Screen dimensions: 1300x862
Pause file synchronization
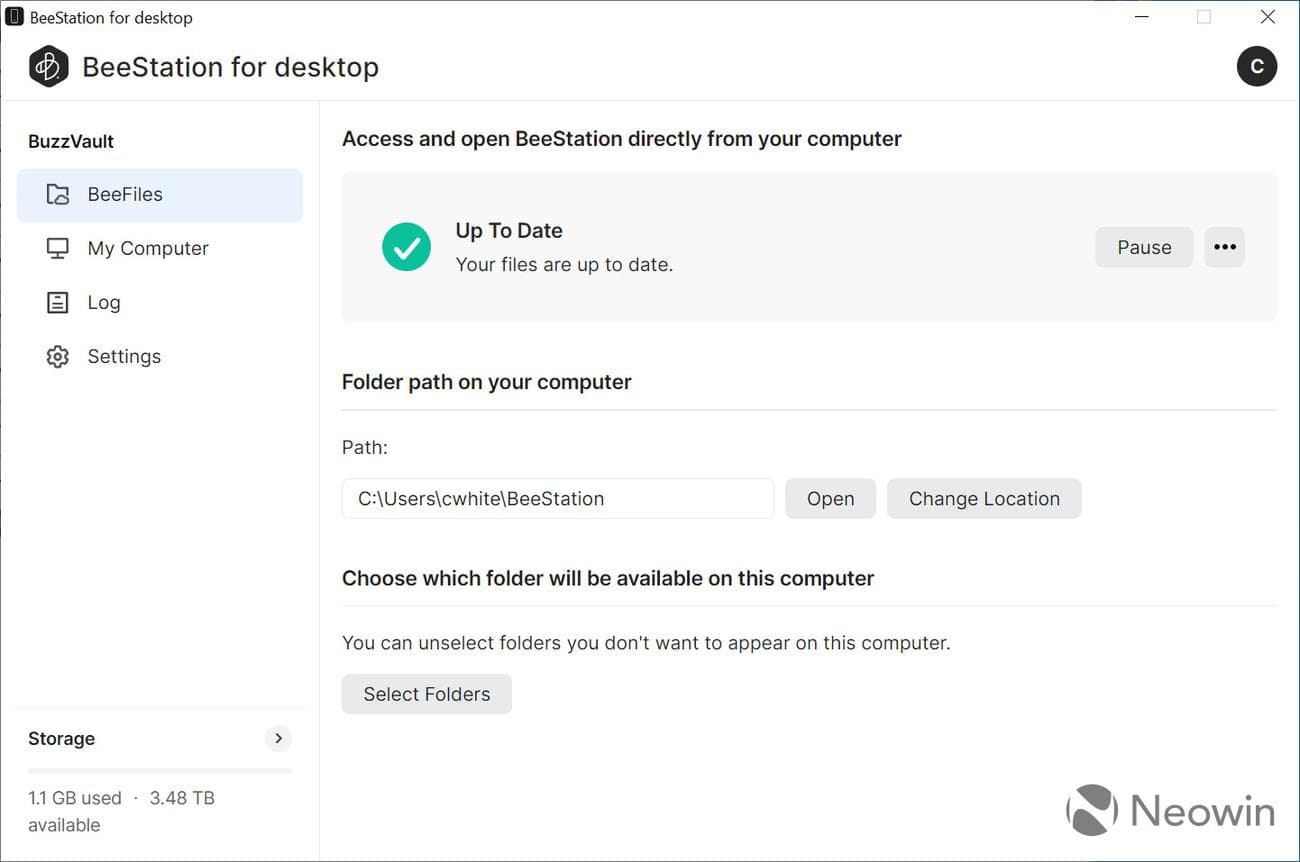[1144, 246]
